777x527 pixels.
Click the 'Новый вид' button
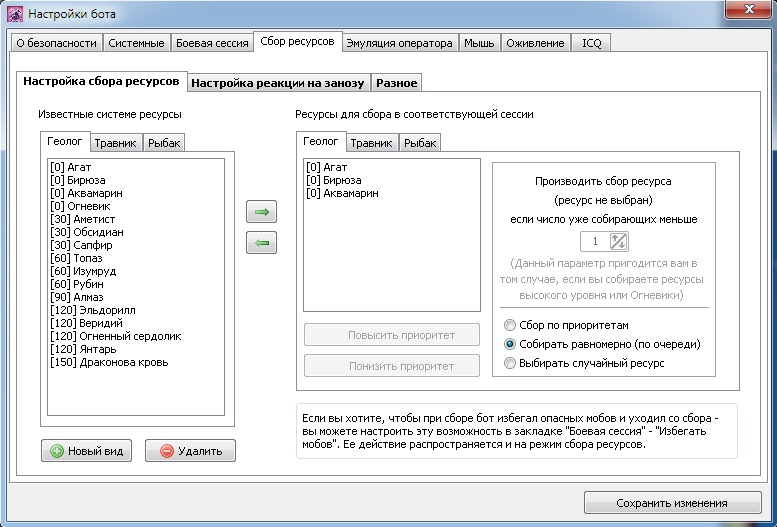pyautogui.click(x=86, y=451)
